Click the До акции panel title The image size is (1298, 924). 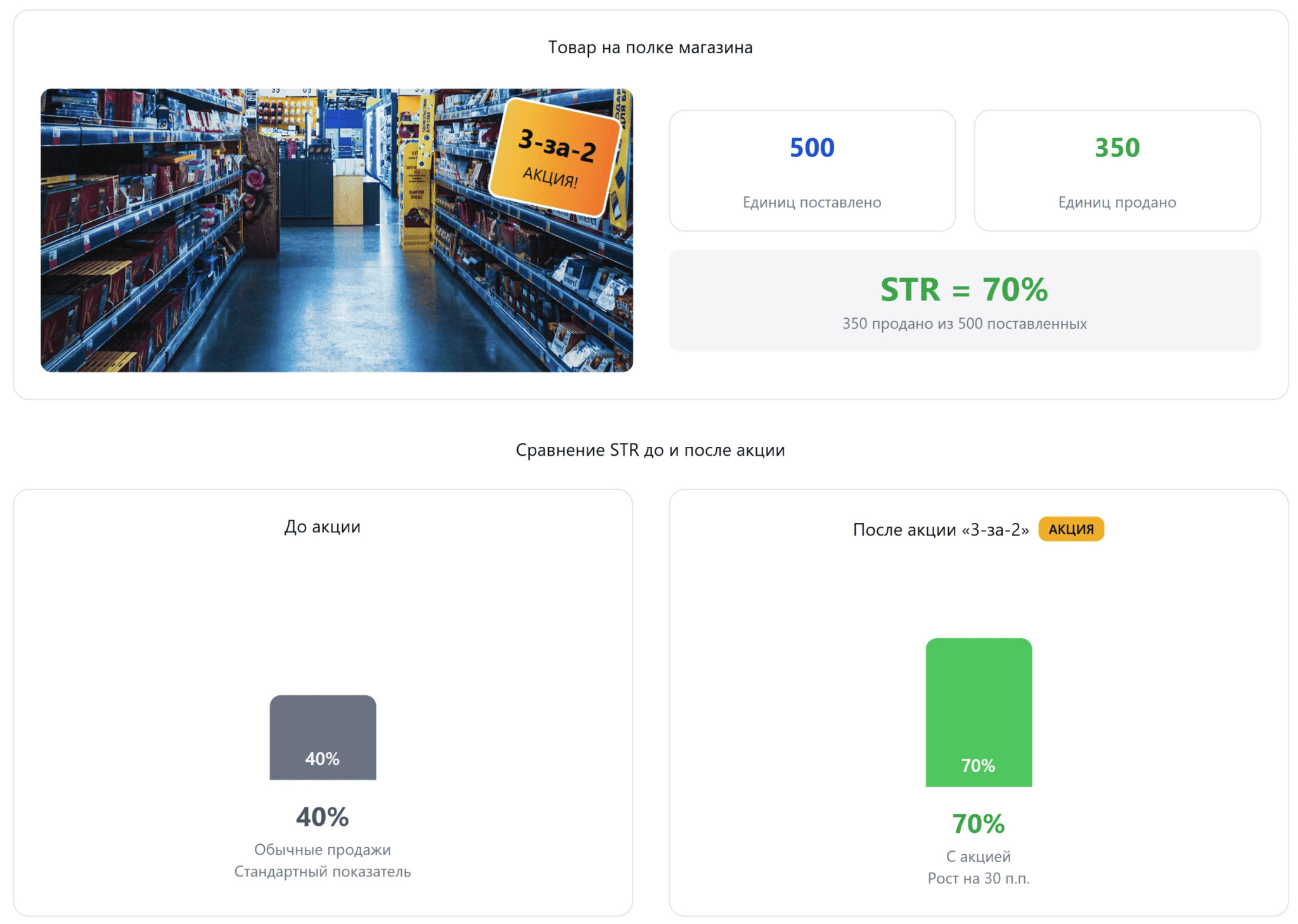point(322,527)
